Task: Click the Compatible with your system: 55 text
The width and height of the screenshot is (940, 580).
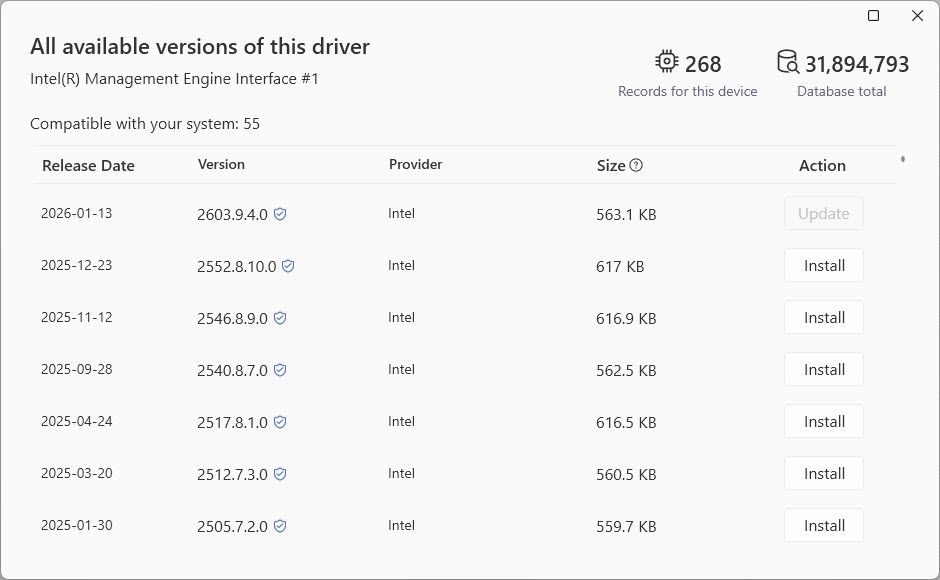Action: click(145, 124)
